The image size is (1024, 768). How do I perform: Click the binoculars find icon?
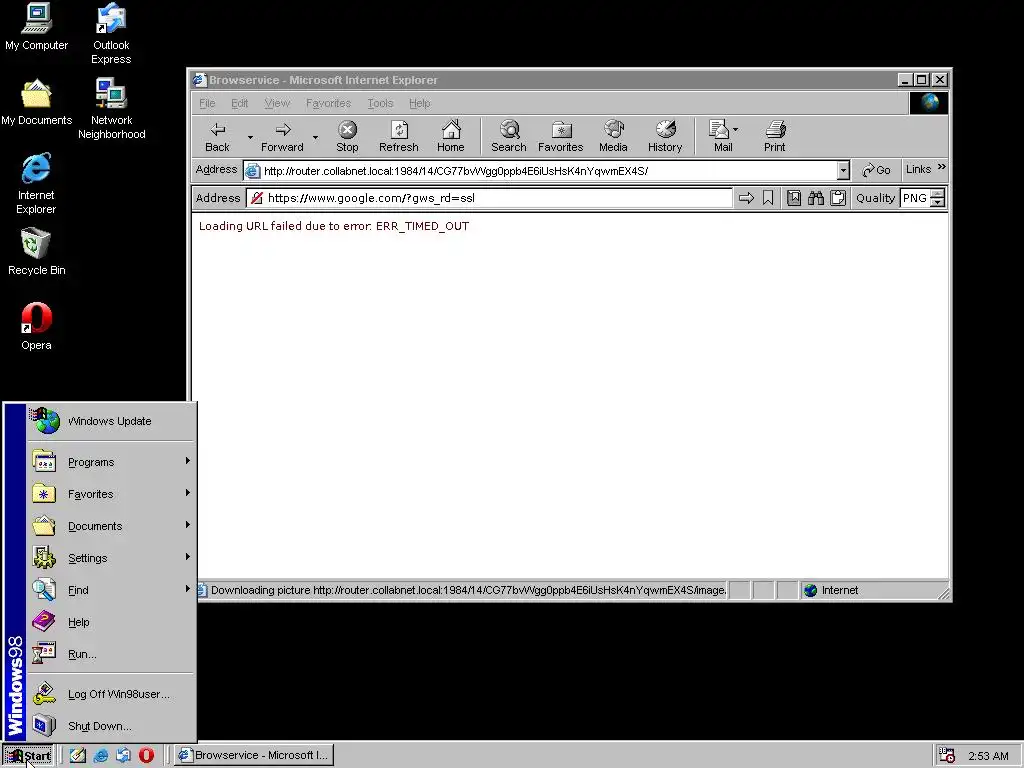click(x=816, y=198)
